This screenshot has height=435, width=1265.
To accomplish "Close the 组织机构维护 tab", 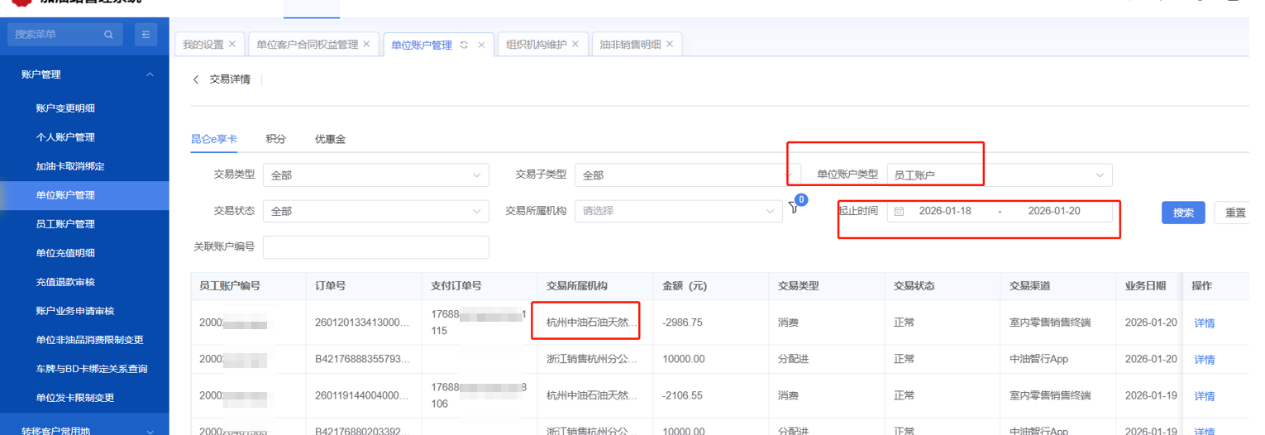I will 575,44.
